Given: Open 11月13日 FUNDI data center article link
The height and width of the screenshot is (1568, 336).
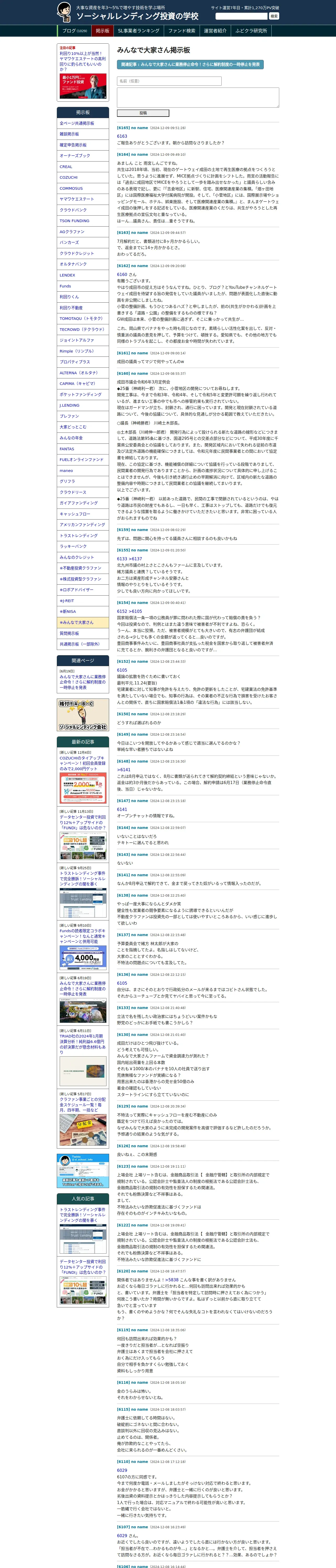Looking at the screenshot, I should tap(82, 822).
